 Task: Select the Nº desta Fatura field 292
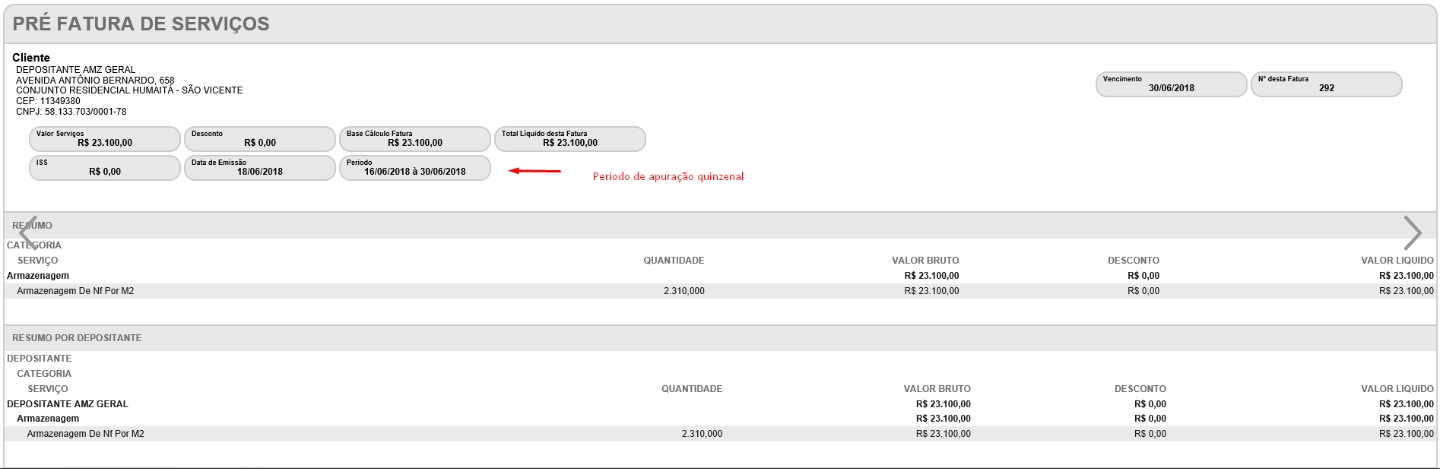pyautogui.click(x=1326, y=84)
